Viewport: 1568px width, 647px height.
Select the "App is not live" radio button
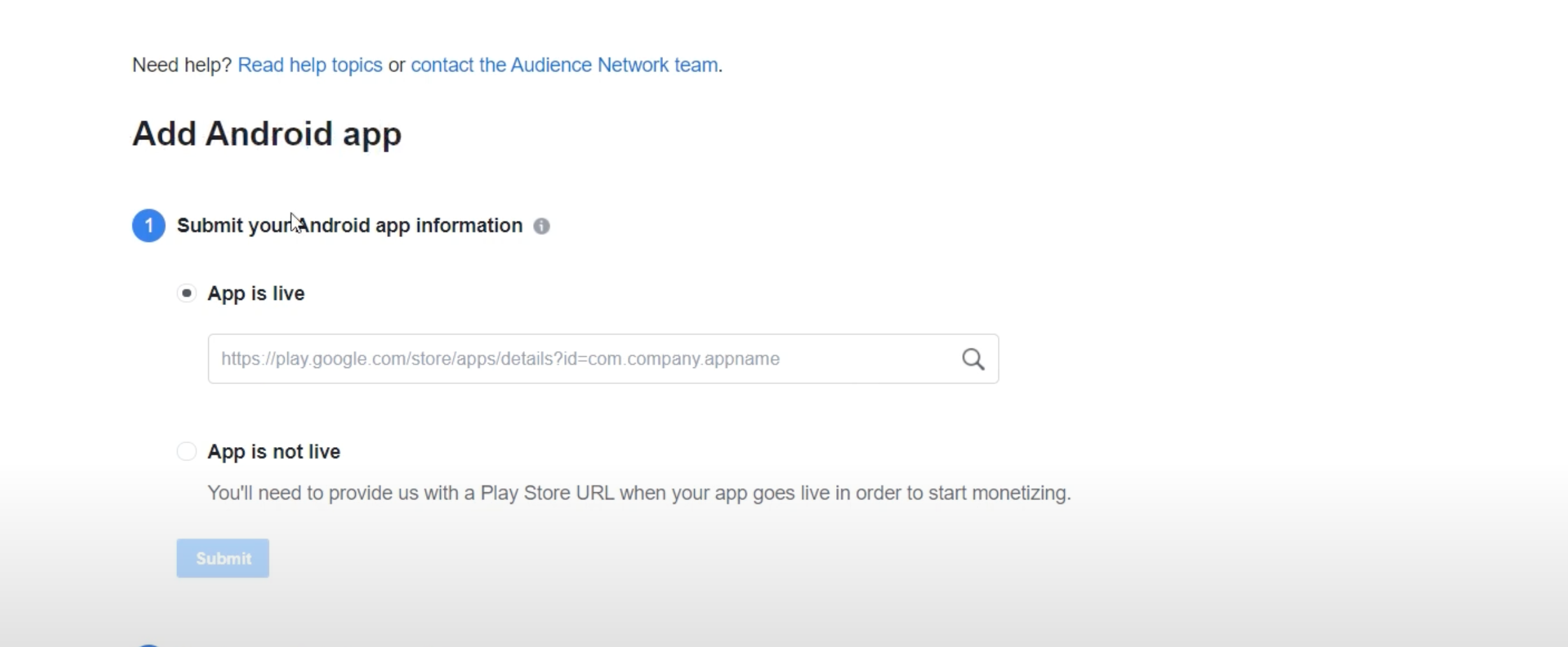tap(187, 451)
